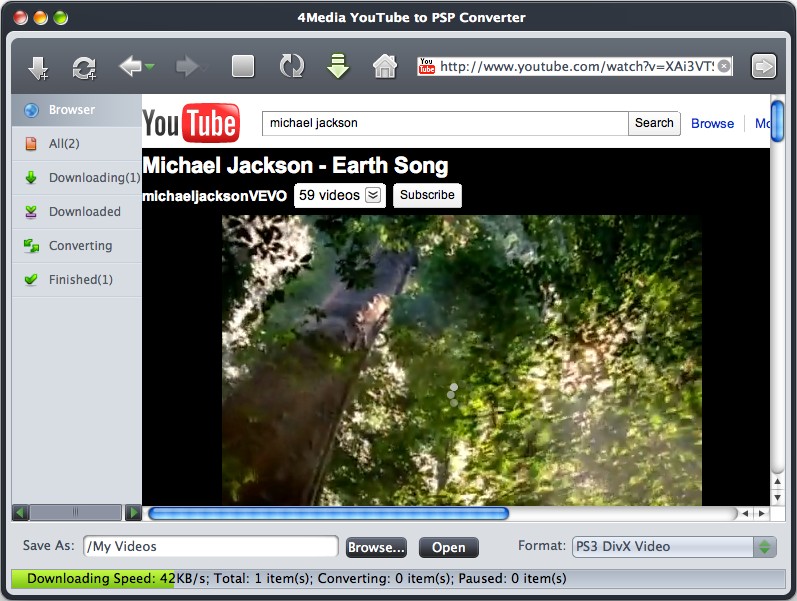Reload the page with circular arrows
The height and width of the screenshot is (601, 797).
pos(292,67)
